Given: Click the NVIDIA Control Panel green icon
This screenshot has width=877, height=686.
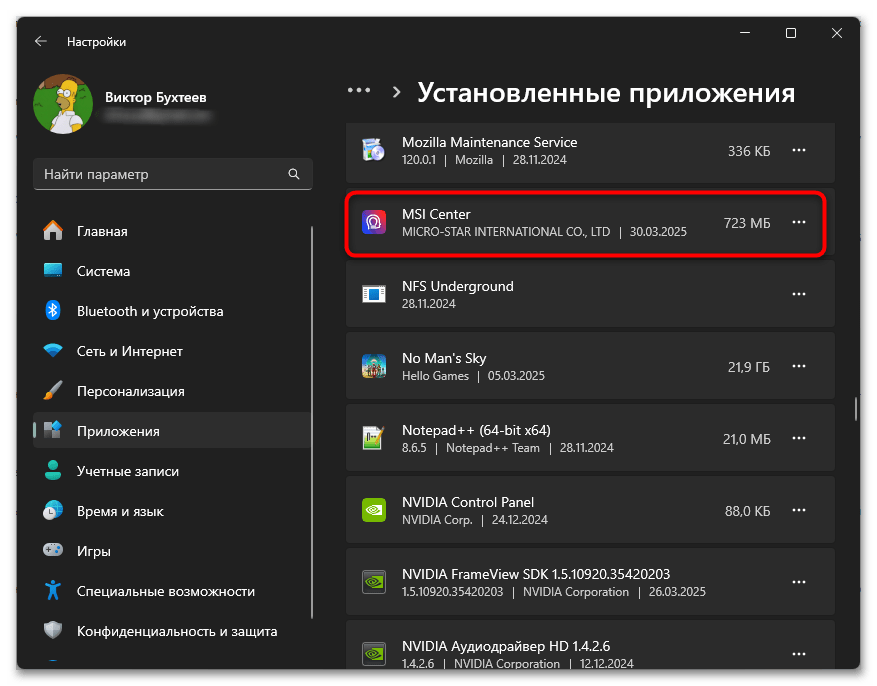Looking at the screenshot, I should [374, 510].
